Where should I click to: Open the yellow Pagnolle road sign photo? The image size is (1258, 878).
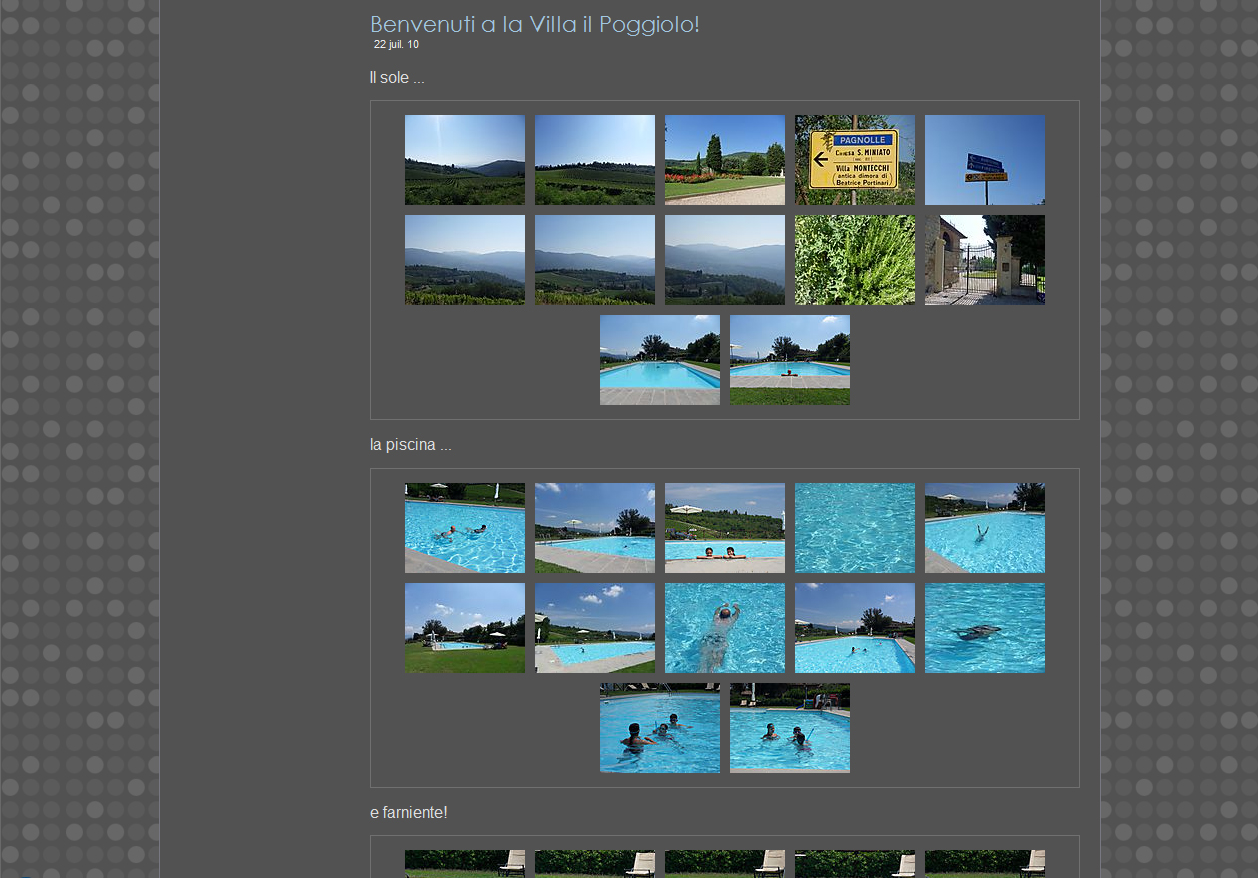pos(854,160)
